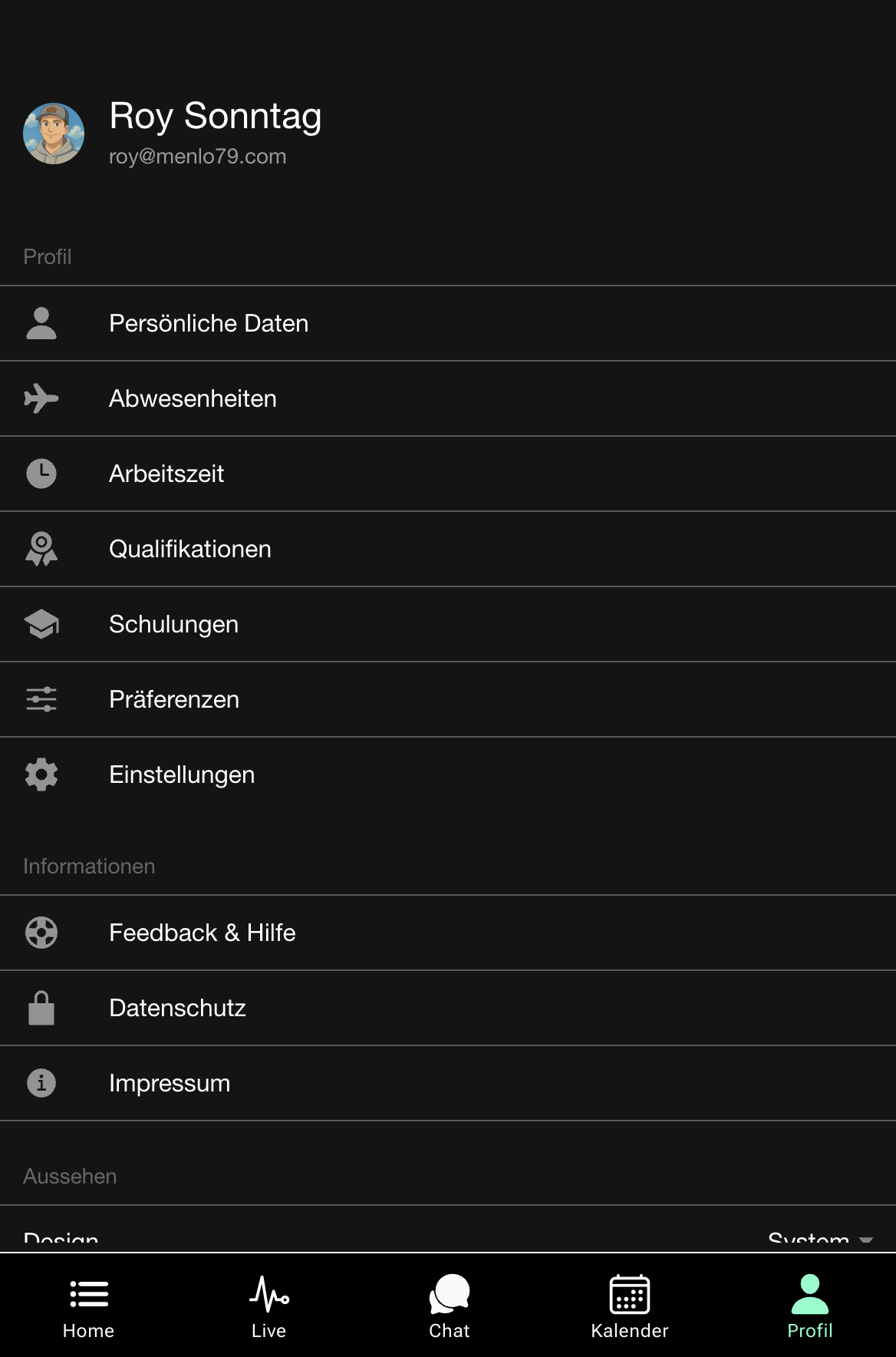Open Persönliche Daten entry
Viewport: 896px width, 1357px height.
pyautogui.click(x=448, y=323)
